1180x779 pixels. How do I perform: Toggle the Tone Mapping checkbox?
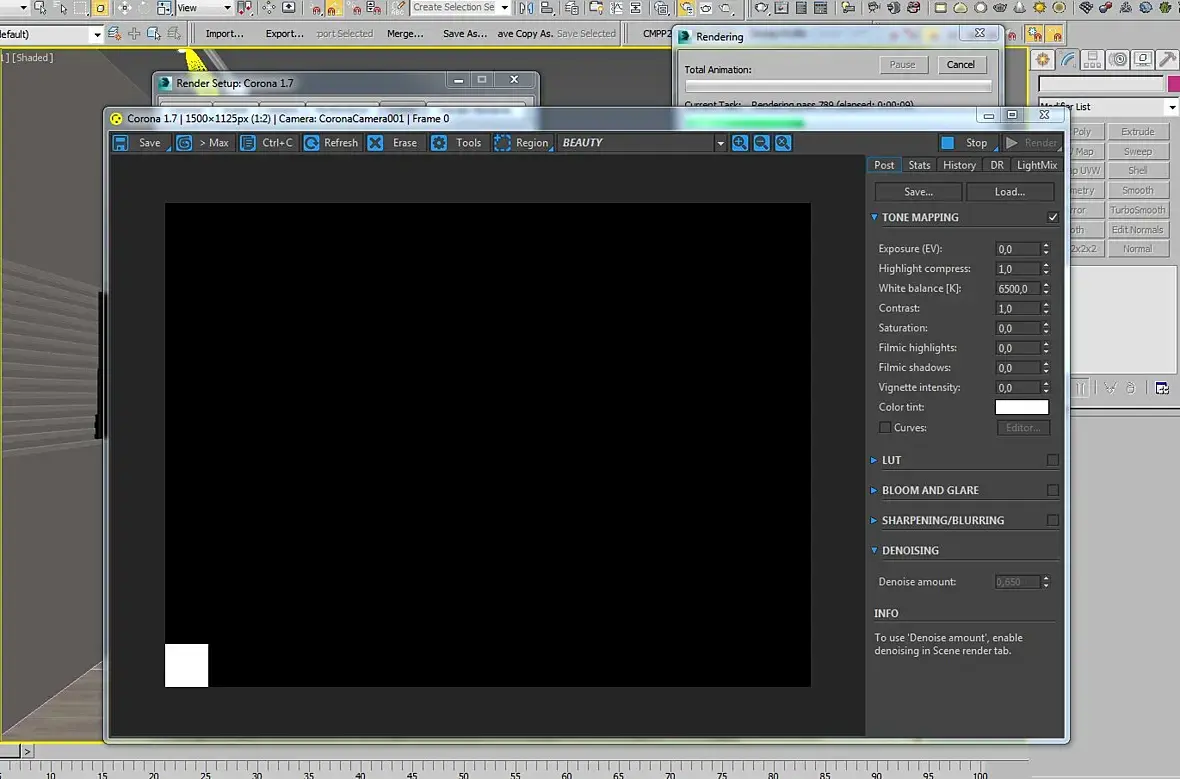tap(1052, 217)
